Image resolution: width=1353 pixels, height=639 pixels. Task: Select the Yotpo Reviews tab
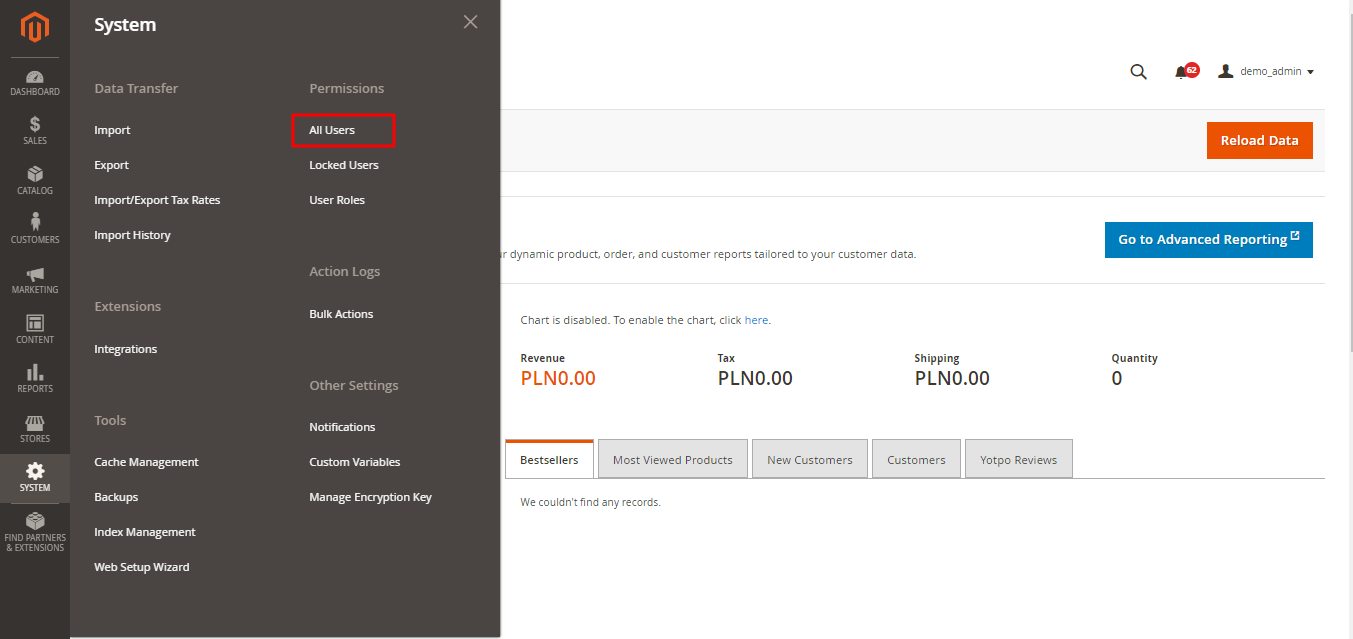(1018, 459)
